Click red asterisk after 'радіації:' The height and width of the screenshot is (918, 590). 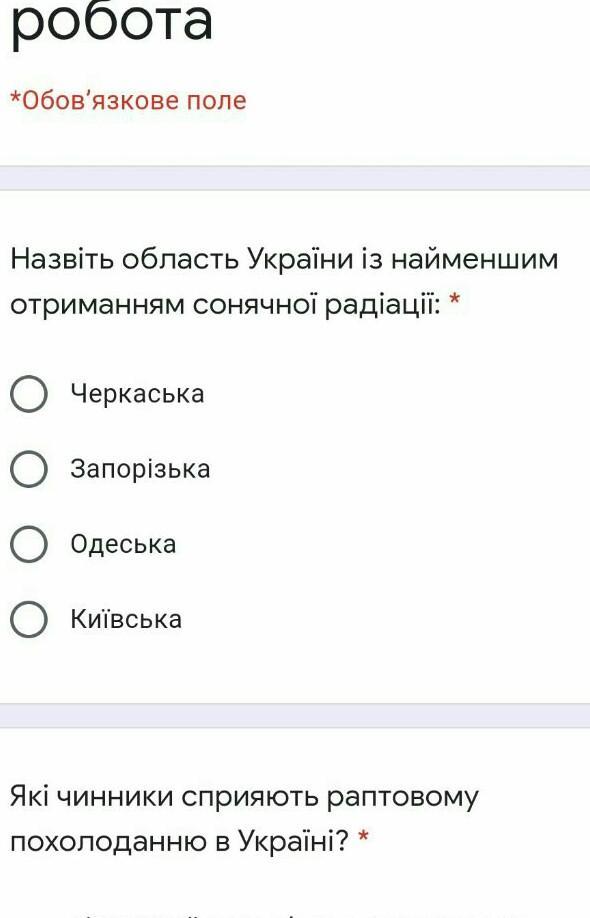tap(455, 300)
